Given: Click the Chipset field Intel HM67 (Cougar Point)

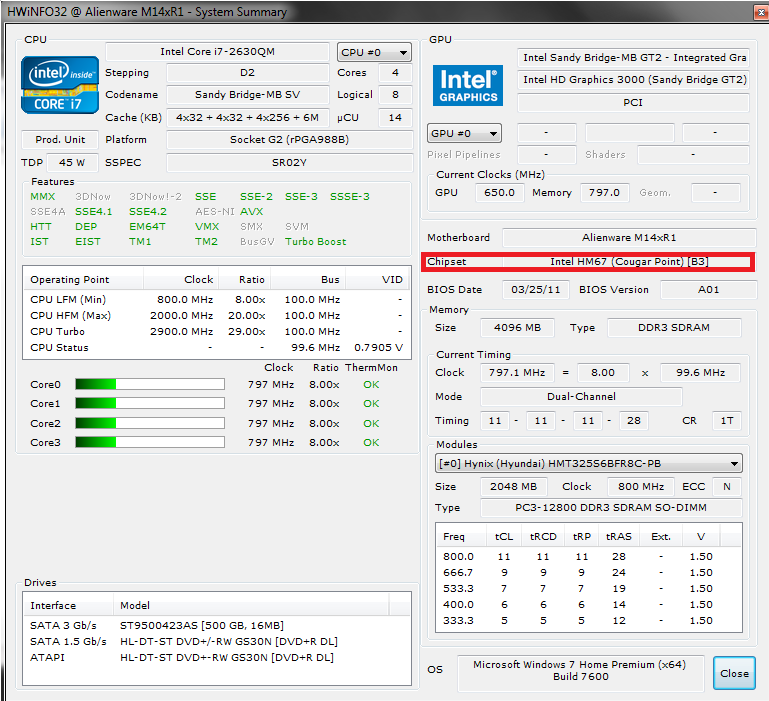Looking at the screenshot, I should click(x=629, y=262).
